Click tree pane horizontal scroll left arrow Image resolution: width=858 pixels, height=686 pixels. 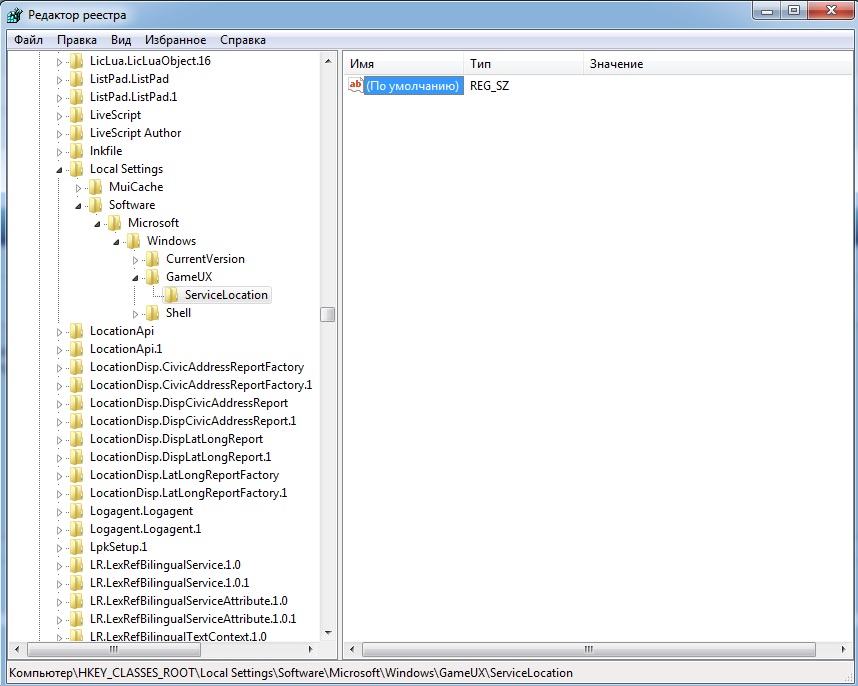click(x=17, y=649)
